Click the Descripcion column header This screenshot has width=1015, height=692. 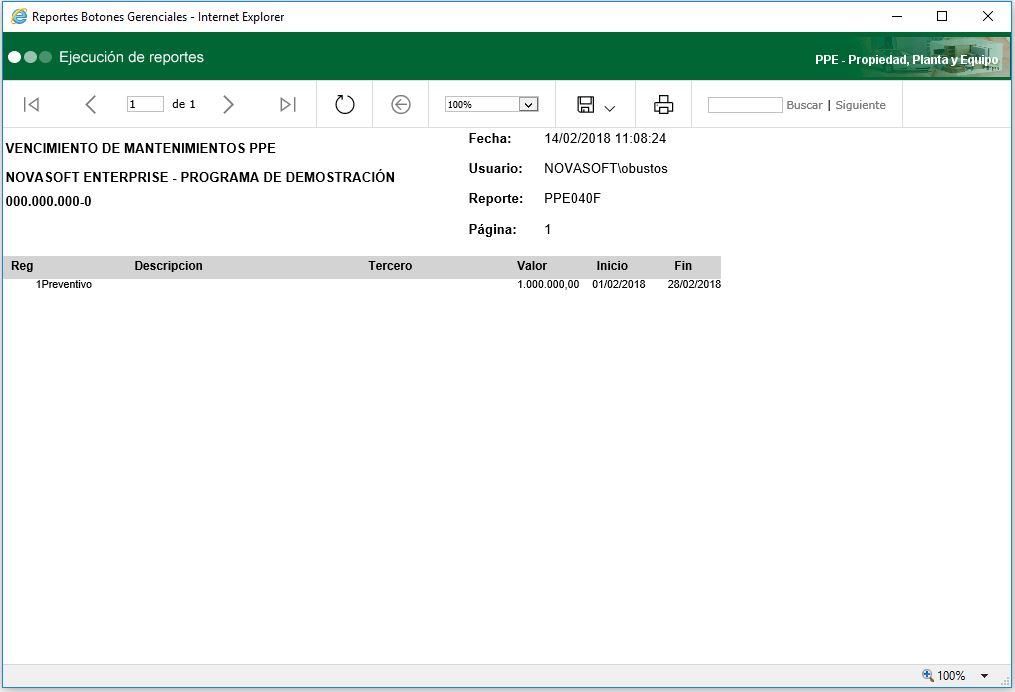pos(168,266)
